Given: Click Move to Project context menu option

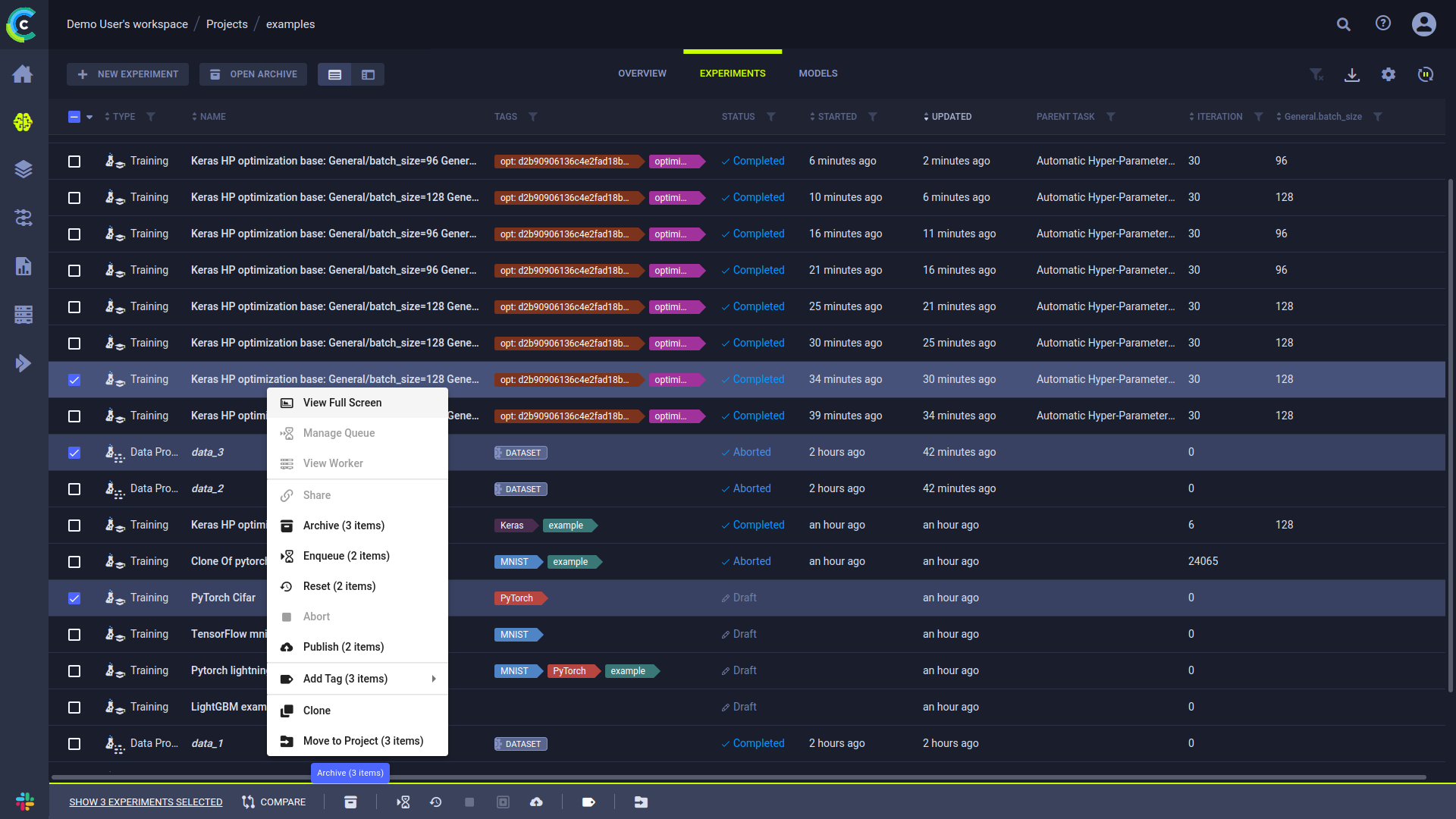Looking at the screenshot, I should pos(363,740).
